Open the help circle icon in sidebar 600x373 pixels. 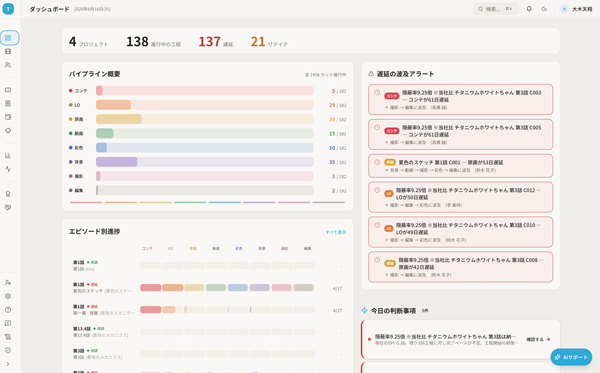8,309
